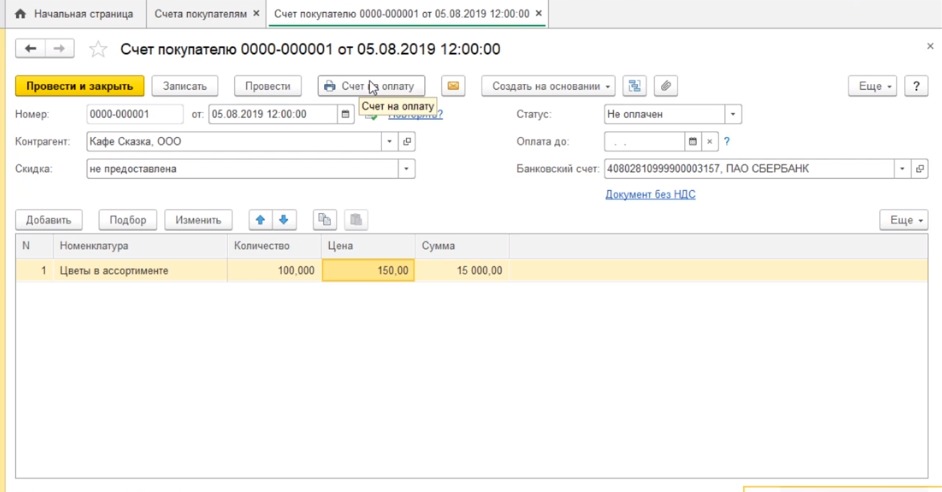Open the Документ без НДС link
The image size is (942, 492).
[x=650, y=194]
